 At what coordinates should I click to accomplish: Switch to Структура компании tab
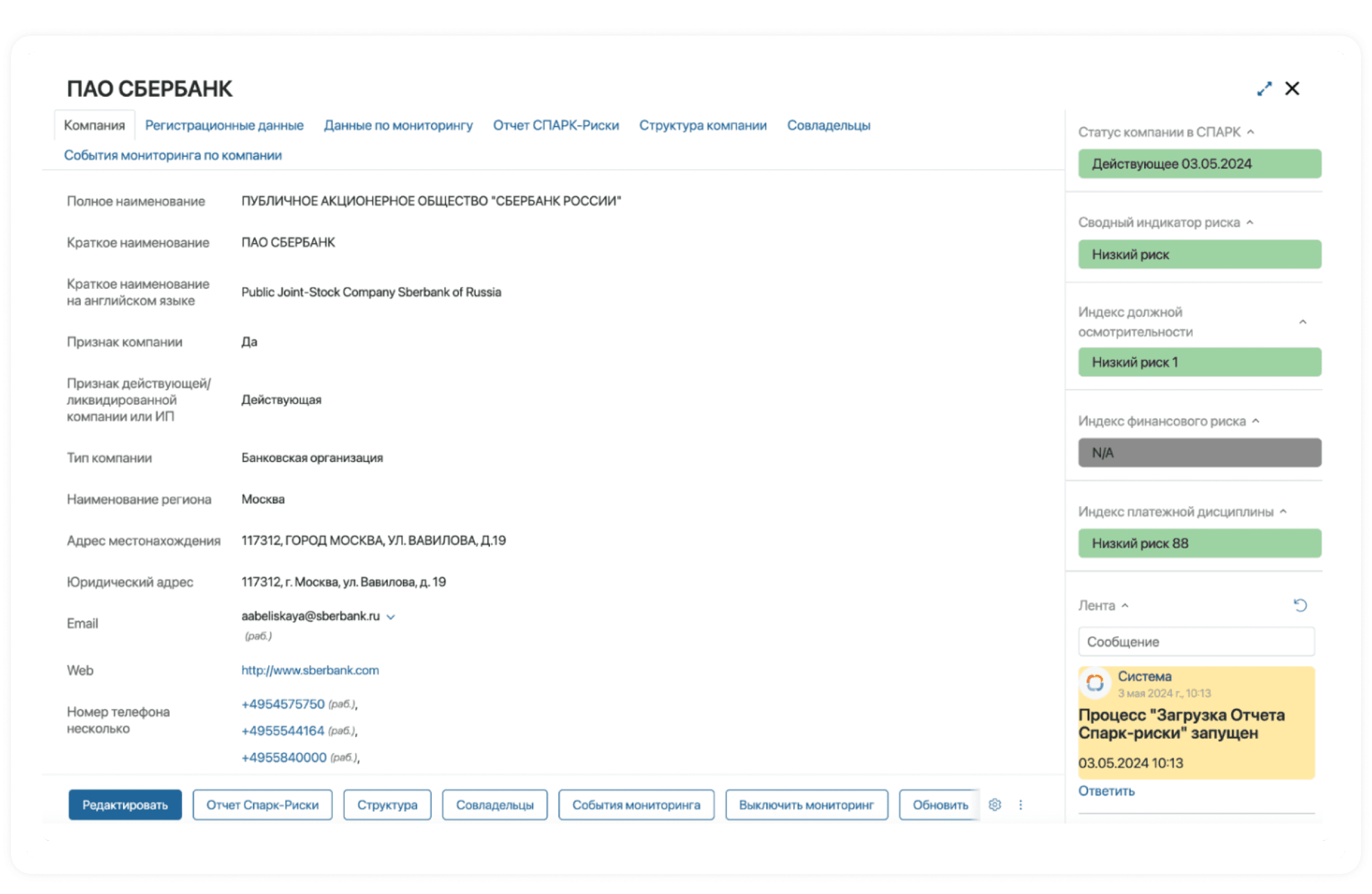pos(703,125)
